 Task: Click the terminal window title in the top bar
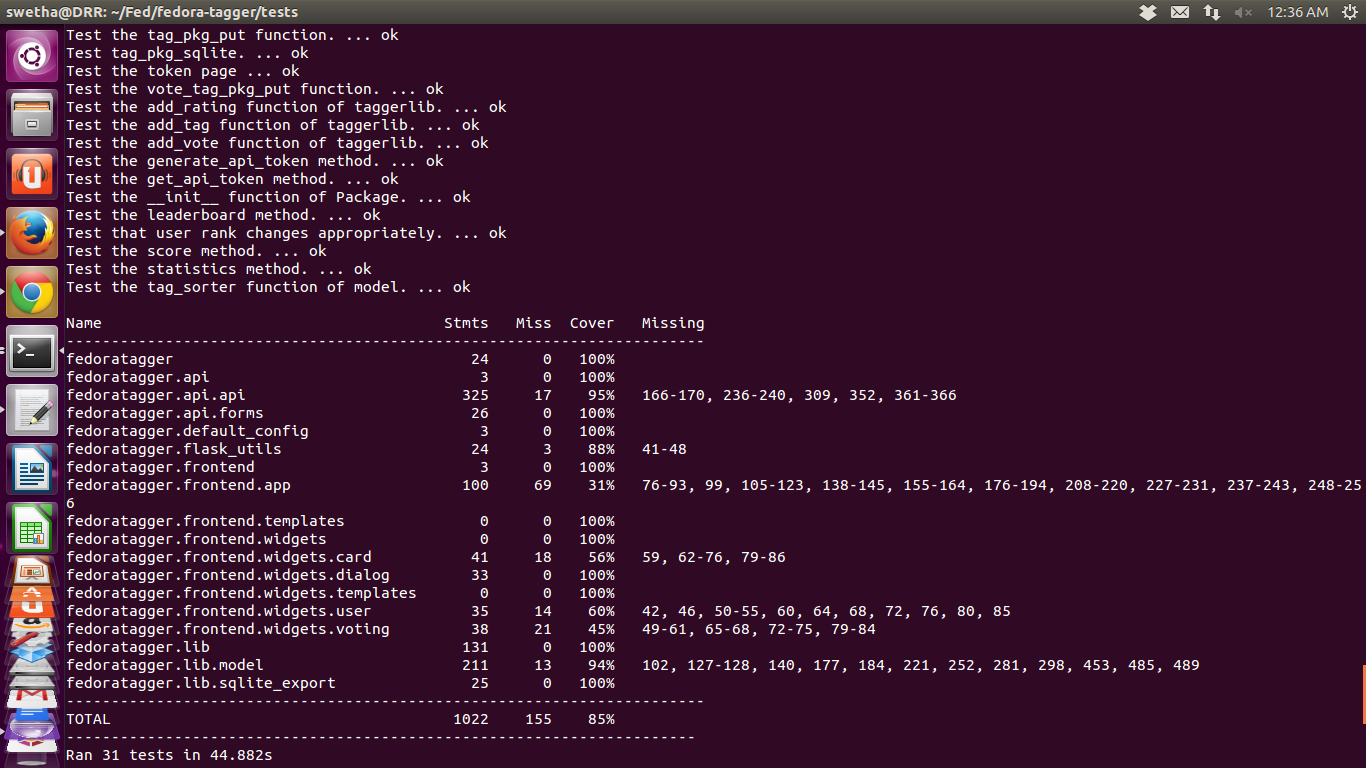(x=152, y=12)
